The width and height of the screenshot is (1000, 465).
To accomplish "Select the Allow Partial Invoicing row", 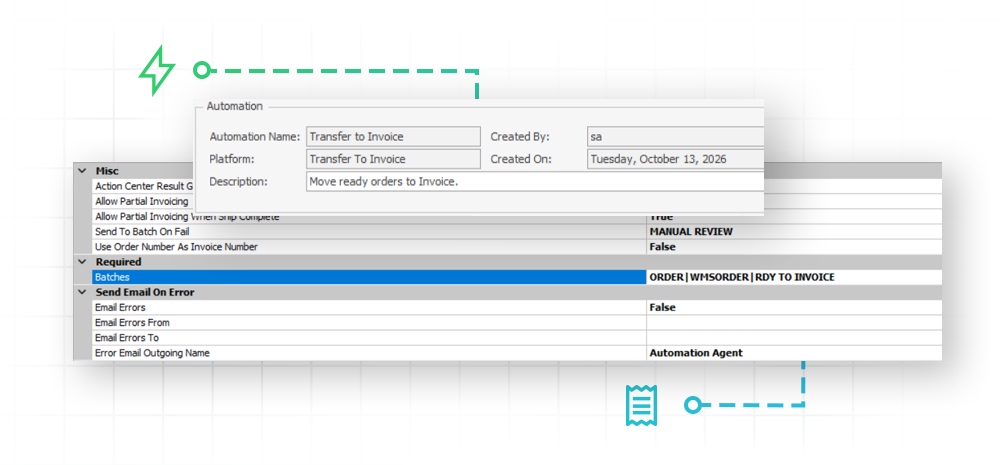I will click(x=143, y=202).
